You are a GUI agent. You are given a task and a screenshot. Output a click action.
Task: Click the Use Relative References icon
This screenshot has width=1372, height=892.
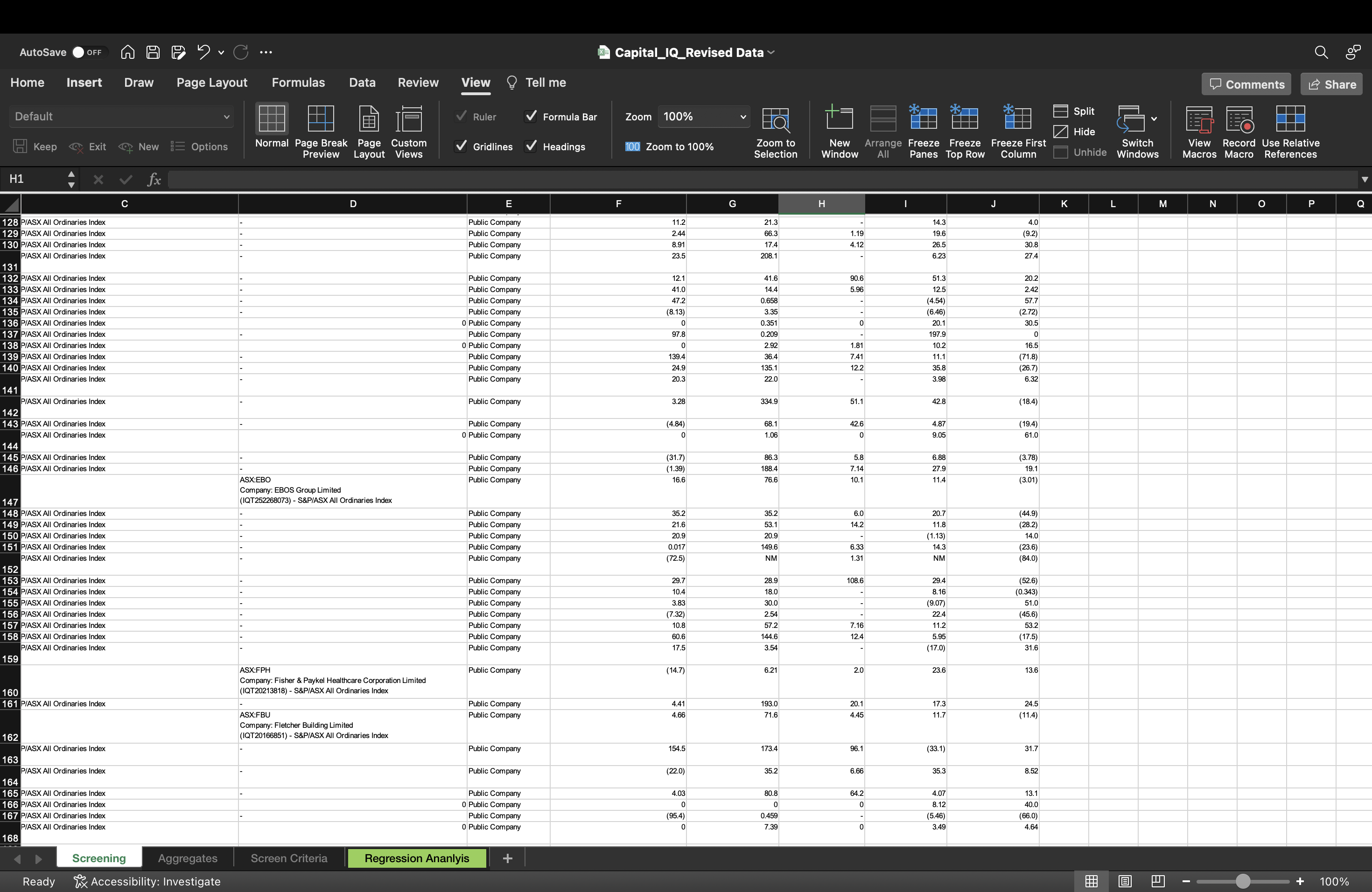[x=1290, y=118]
